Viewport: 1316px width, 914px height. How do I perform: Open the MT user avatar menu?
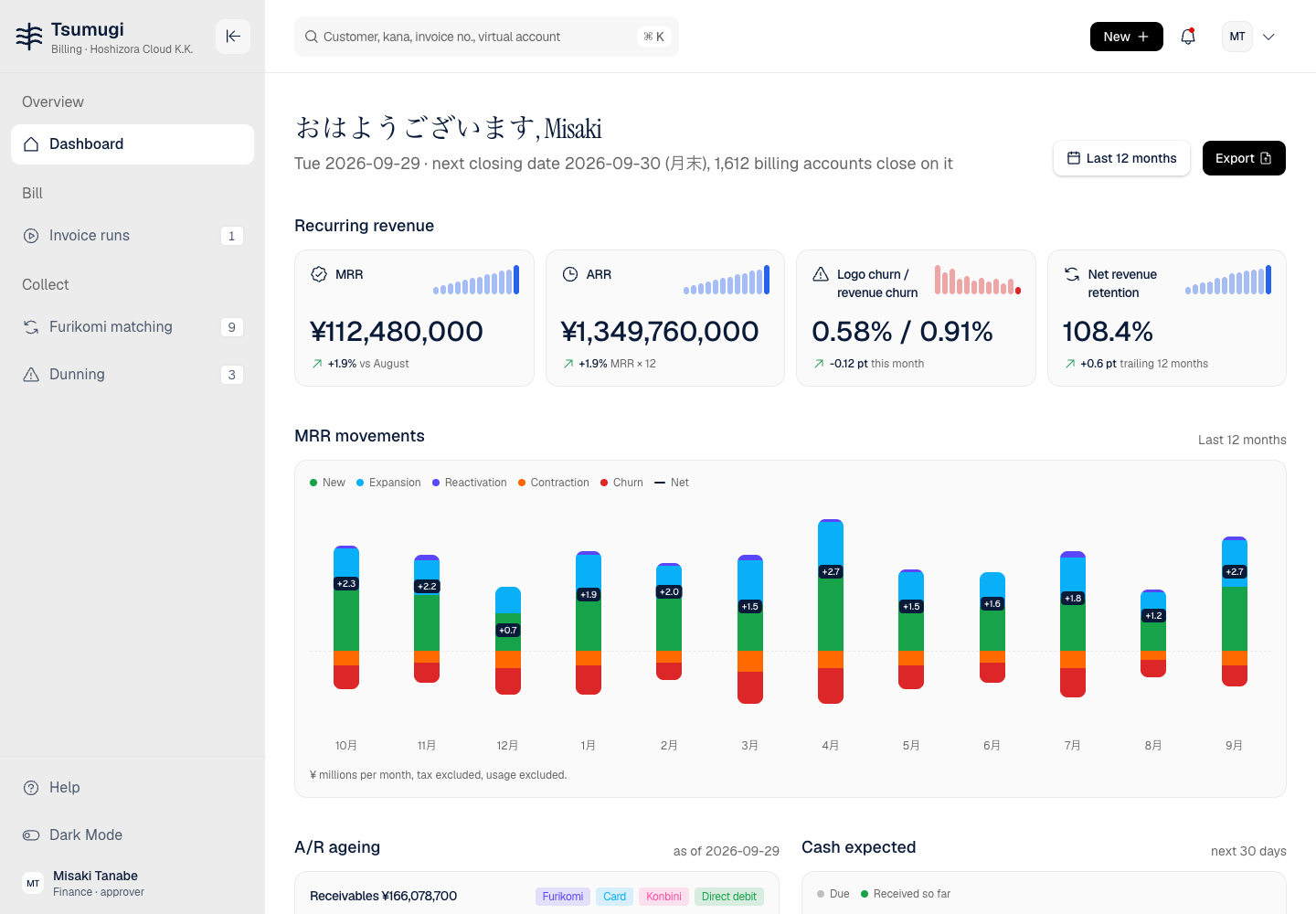click(x=1237, y=37)
